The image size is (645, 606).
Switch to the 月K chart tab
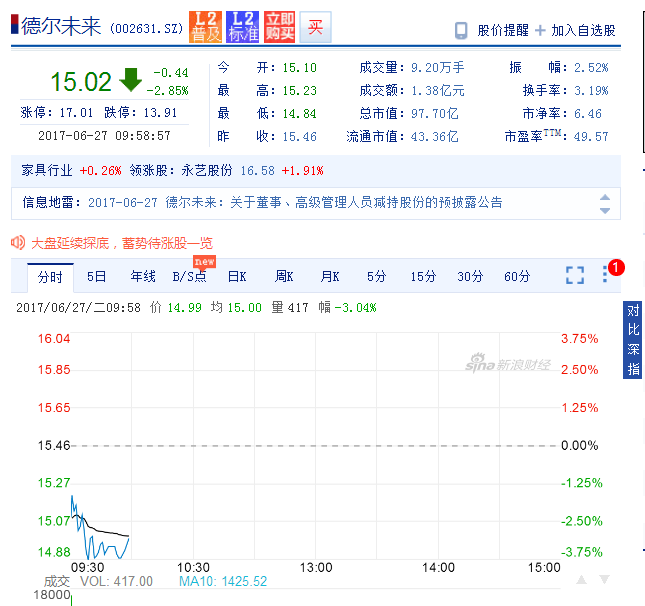[x=330, y=276]
